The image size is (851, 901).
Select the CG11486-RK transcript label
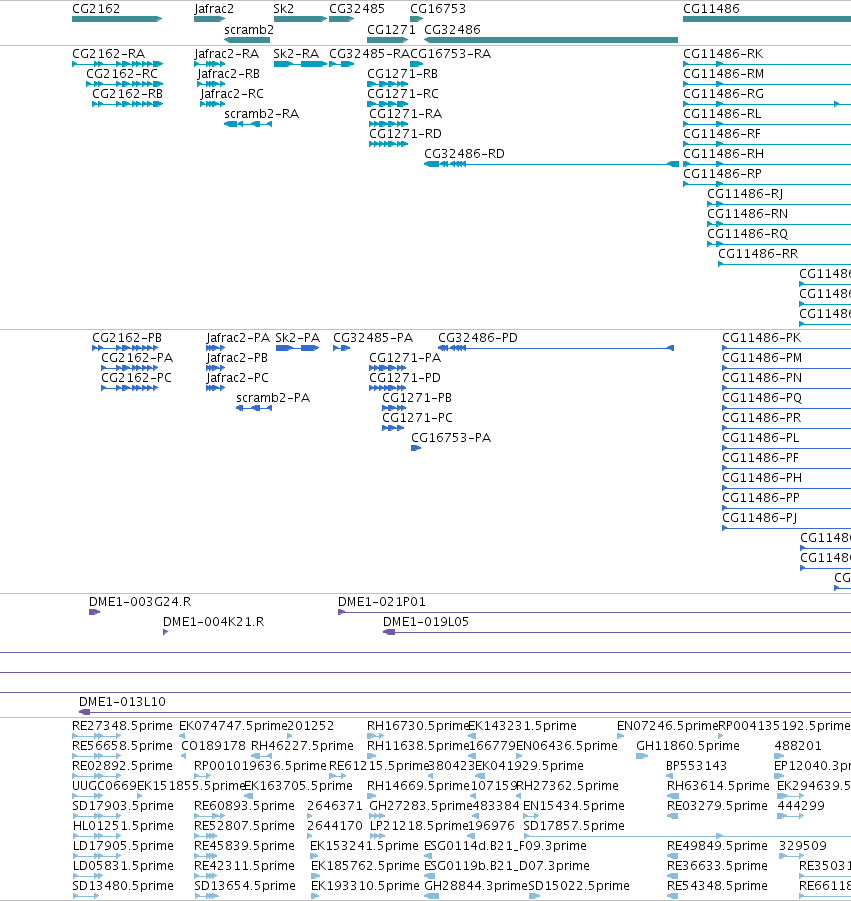point(723,53)
